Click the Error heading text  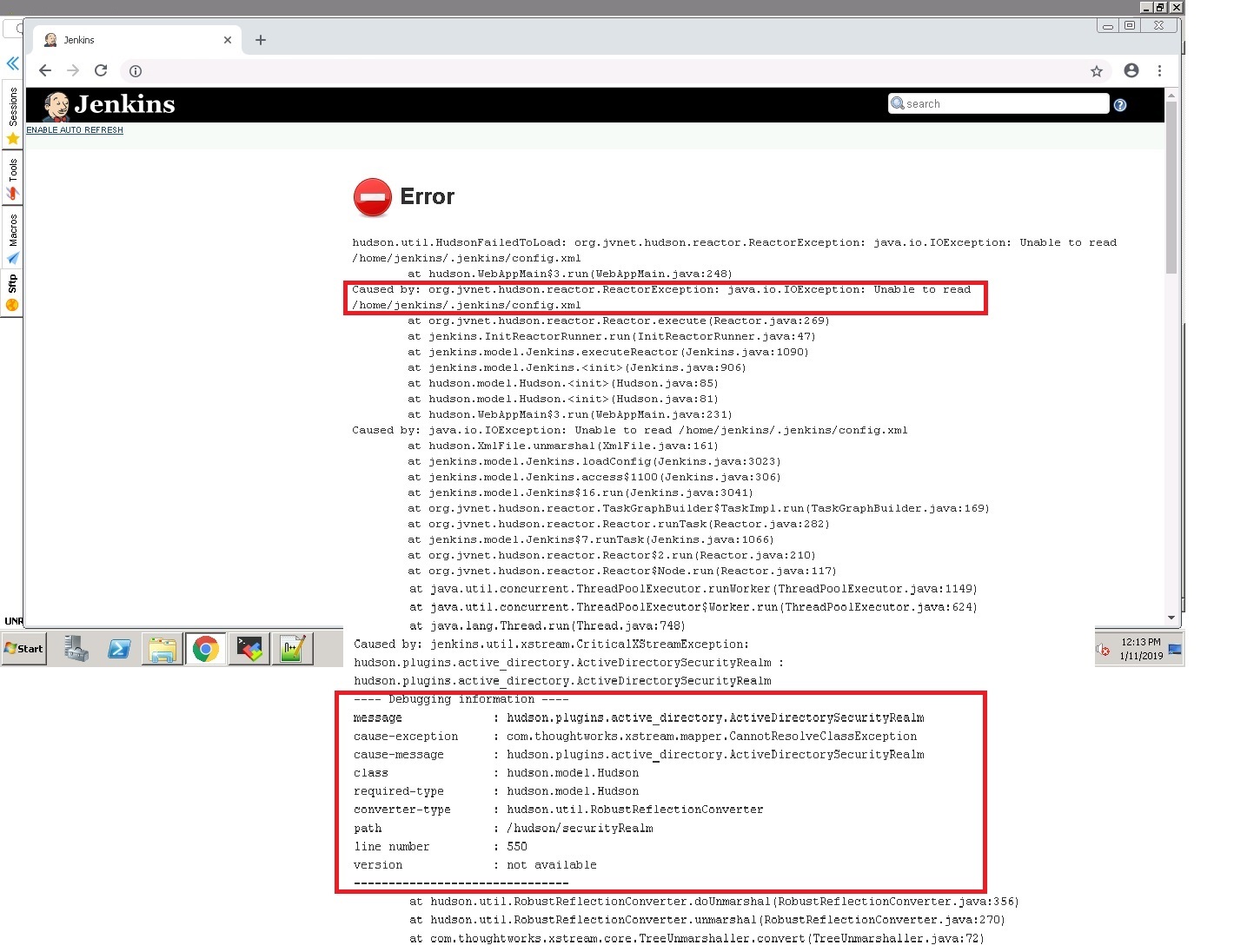pos(427,197)
